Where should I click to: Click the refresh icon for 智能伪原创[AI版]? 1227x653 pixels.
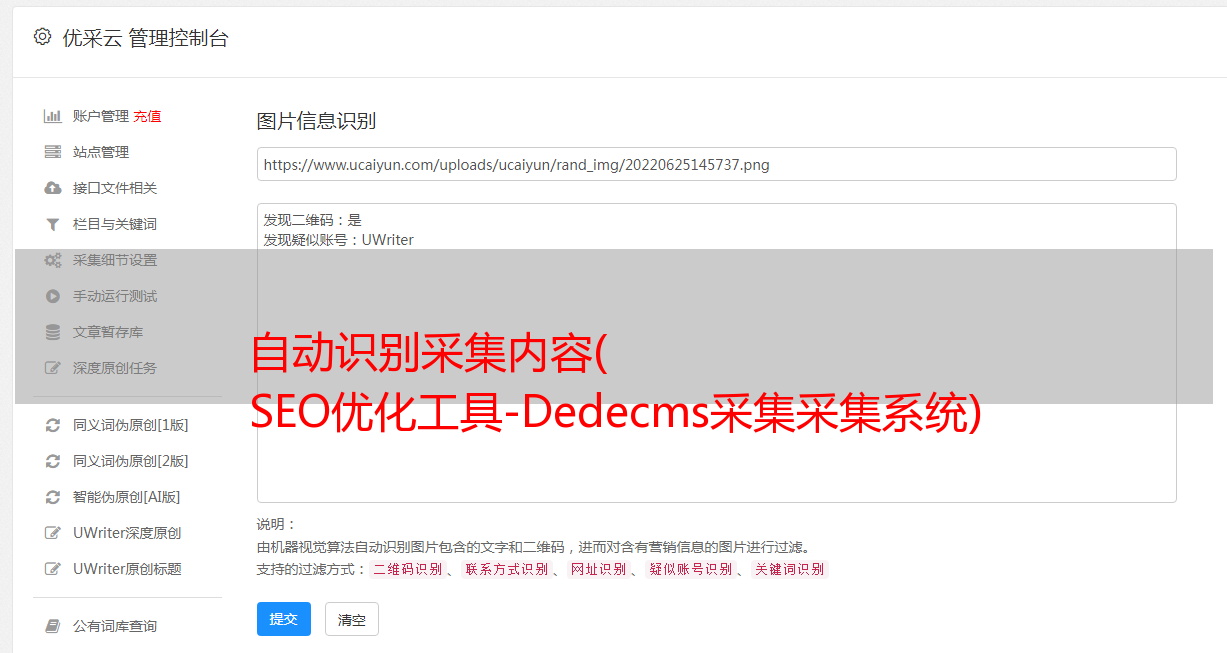coord(53,497)
